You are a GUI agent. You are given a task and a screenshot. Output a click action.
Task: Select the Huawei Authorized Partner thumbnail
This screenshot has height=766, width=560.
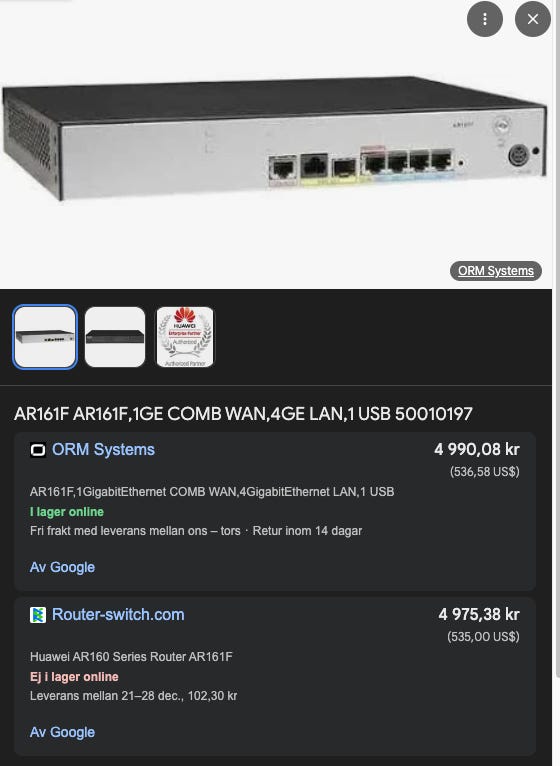click(185, 337)
